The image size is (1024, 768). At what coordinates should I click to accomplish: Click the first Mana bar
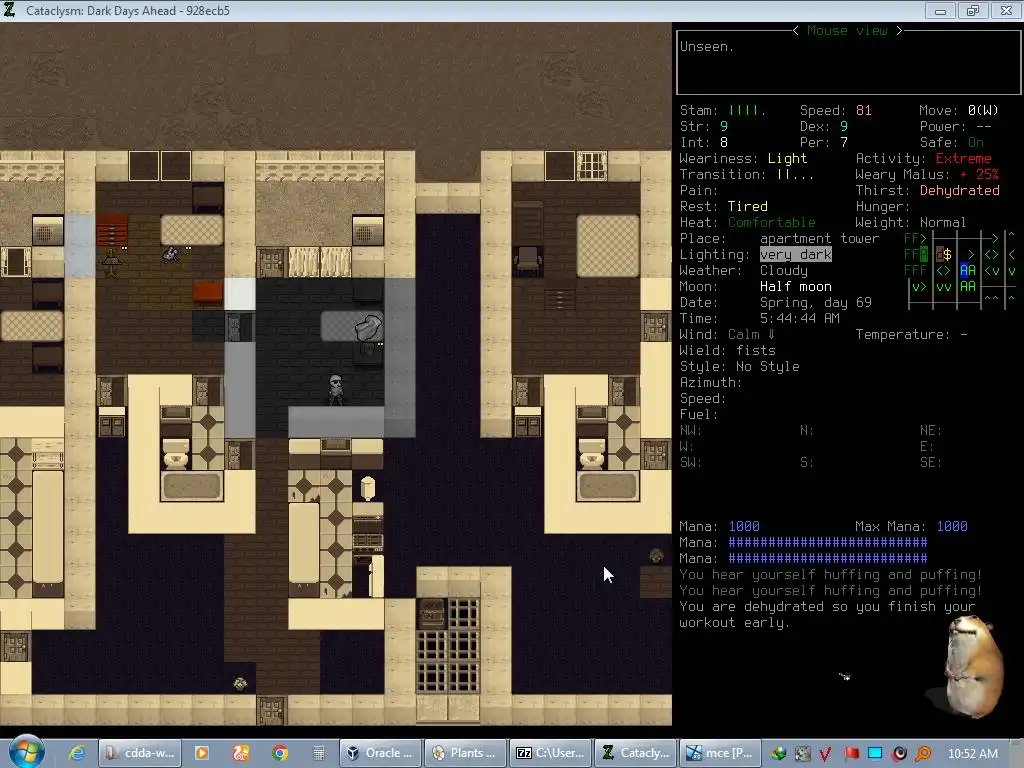(x=827, y=543)
